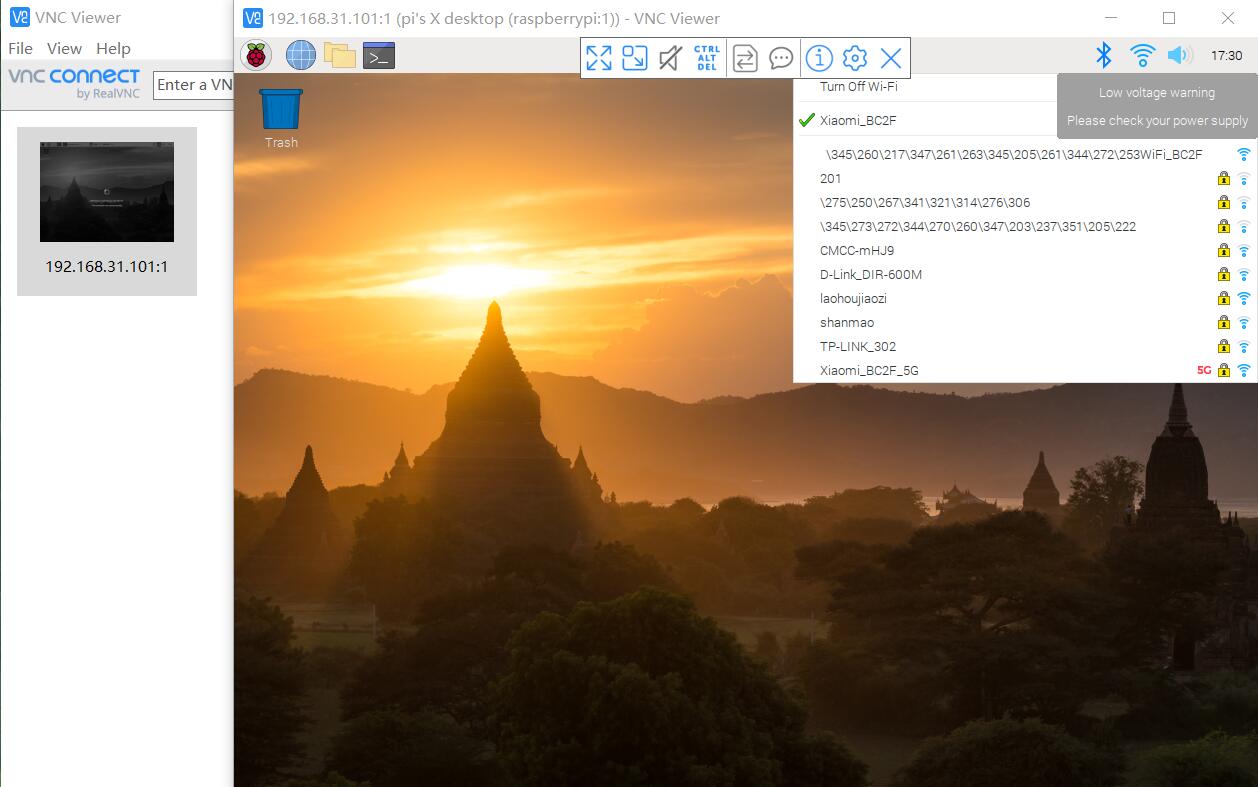Toggle view-only mode with crossed pen
1258x787 pixels.
[x=670, y=58]
